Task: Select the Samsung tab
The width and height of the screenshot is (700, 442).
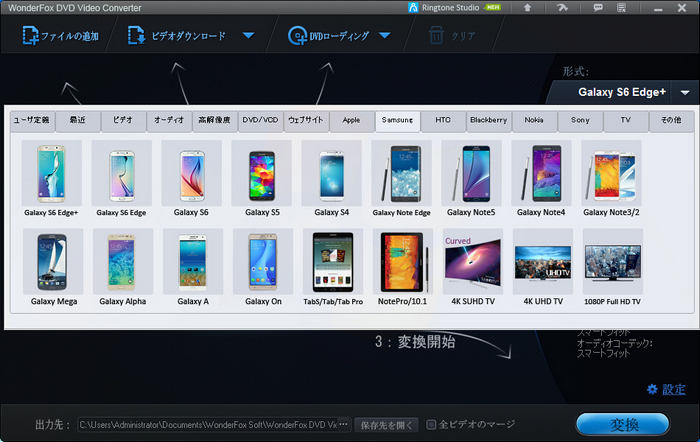Action: pos(397,121)
